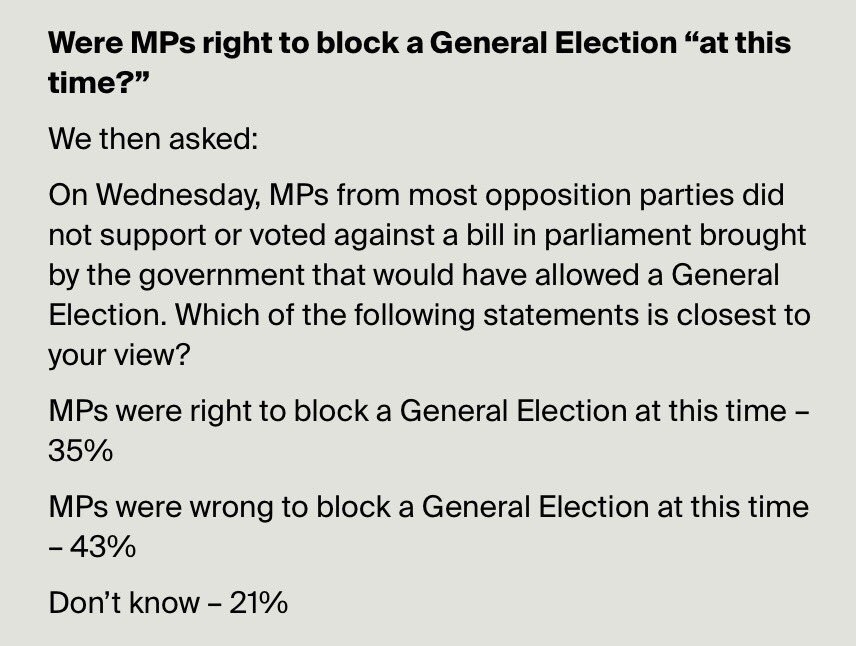This screenshot has width=856, height=646.
Task: Click the 'by the government that would' line
Action: (413, 275)
